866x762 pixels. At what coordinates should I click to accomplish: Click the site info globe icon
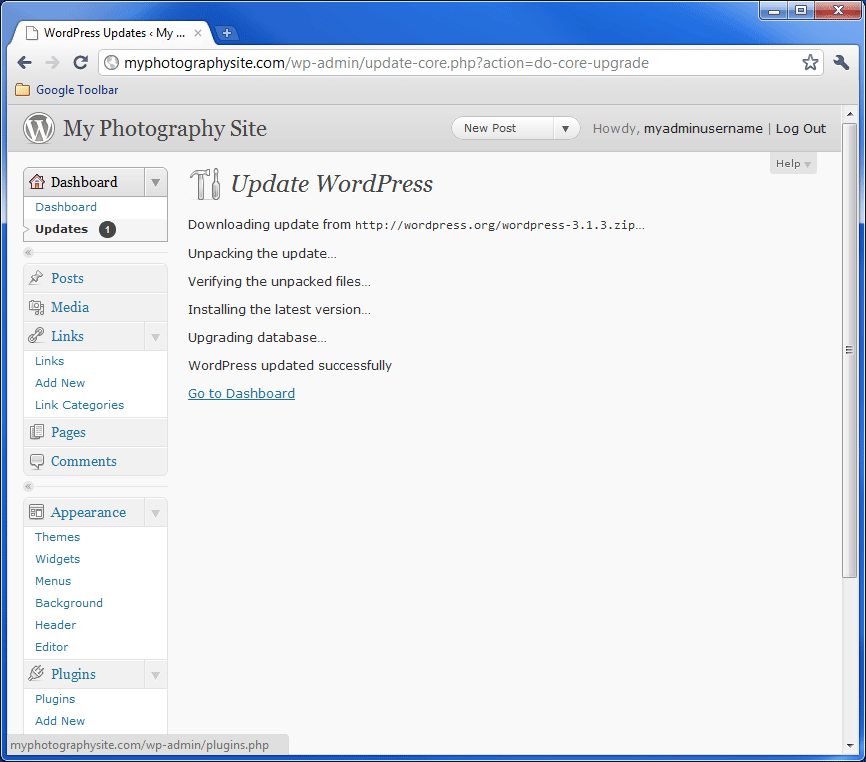(x=112, y=63)
